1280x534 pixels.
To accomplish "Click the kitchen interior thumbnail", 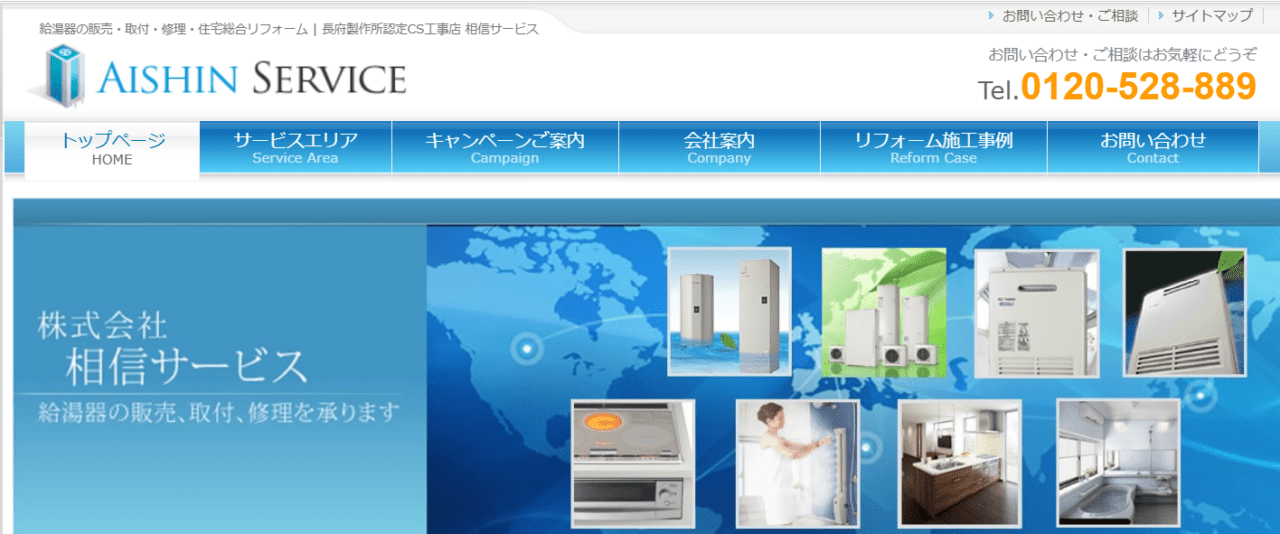I will pyautogui.click(x=960, y=463).
